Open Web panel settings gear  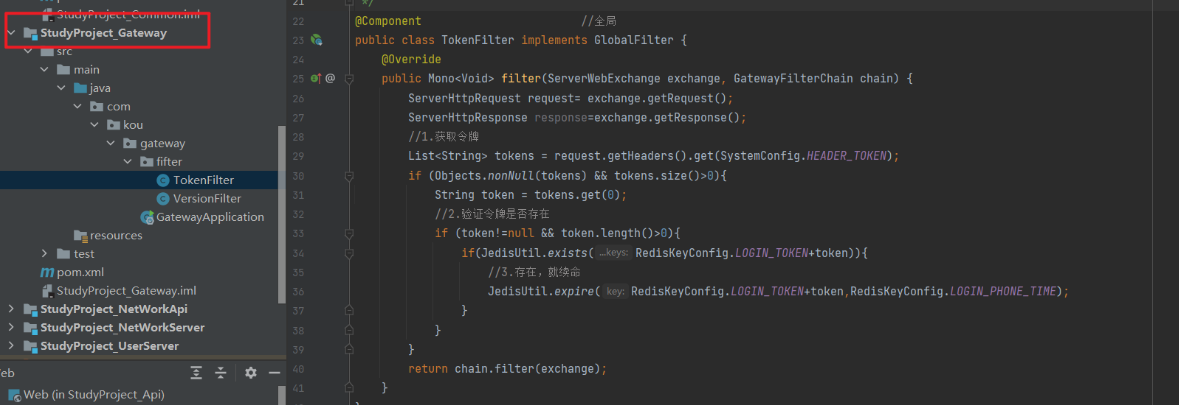[251, 373]
